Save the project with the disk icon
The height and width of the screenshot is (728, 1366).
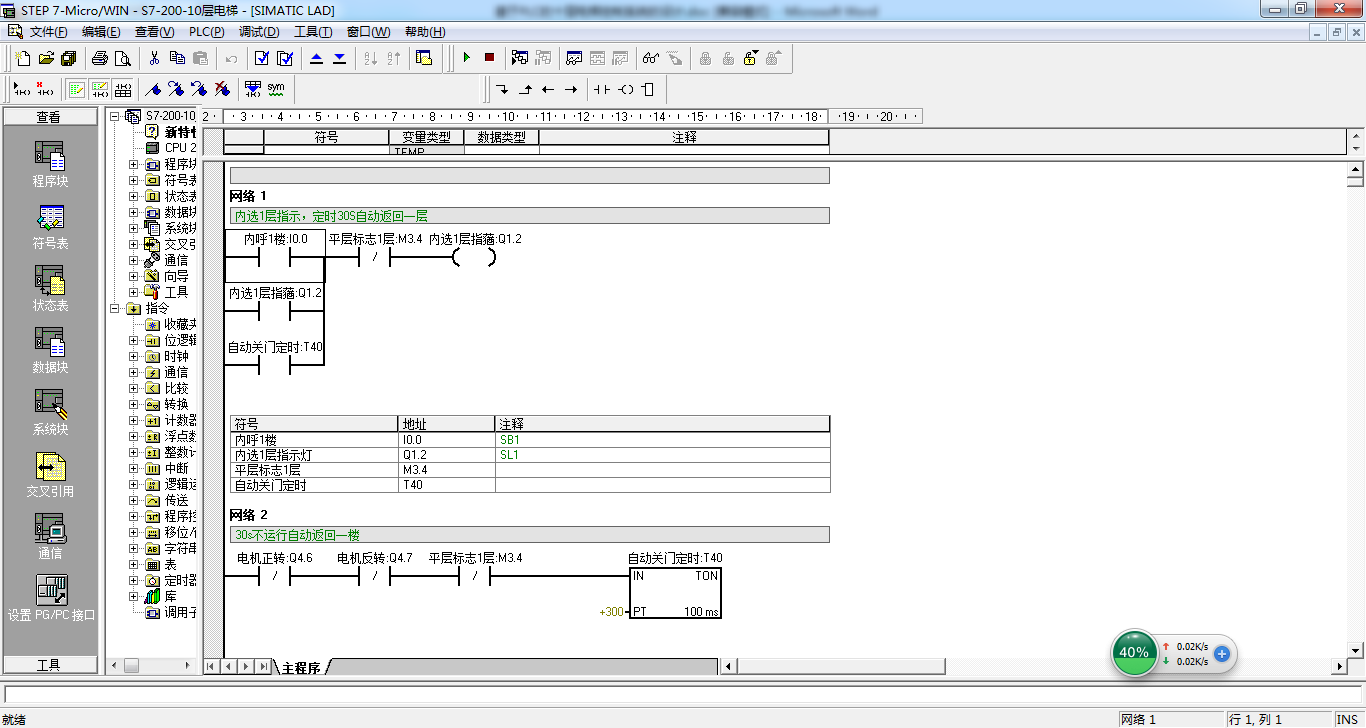pyautogui.click(x=69, y=58)
